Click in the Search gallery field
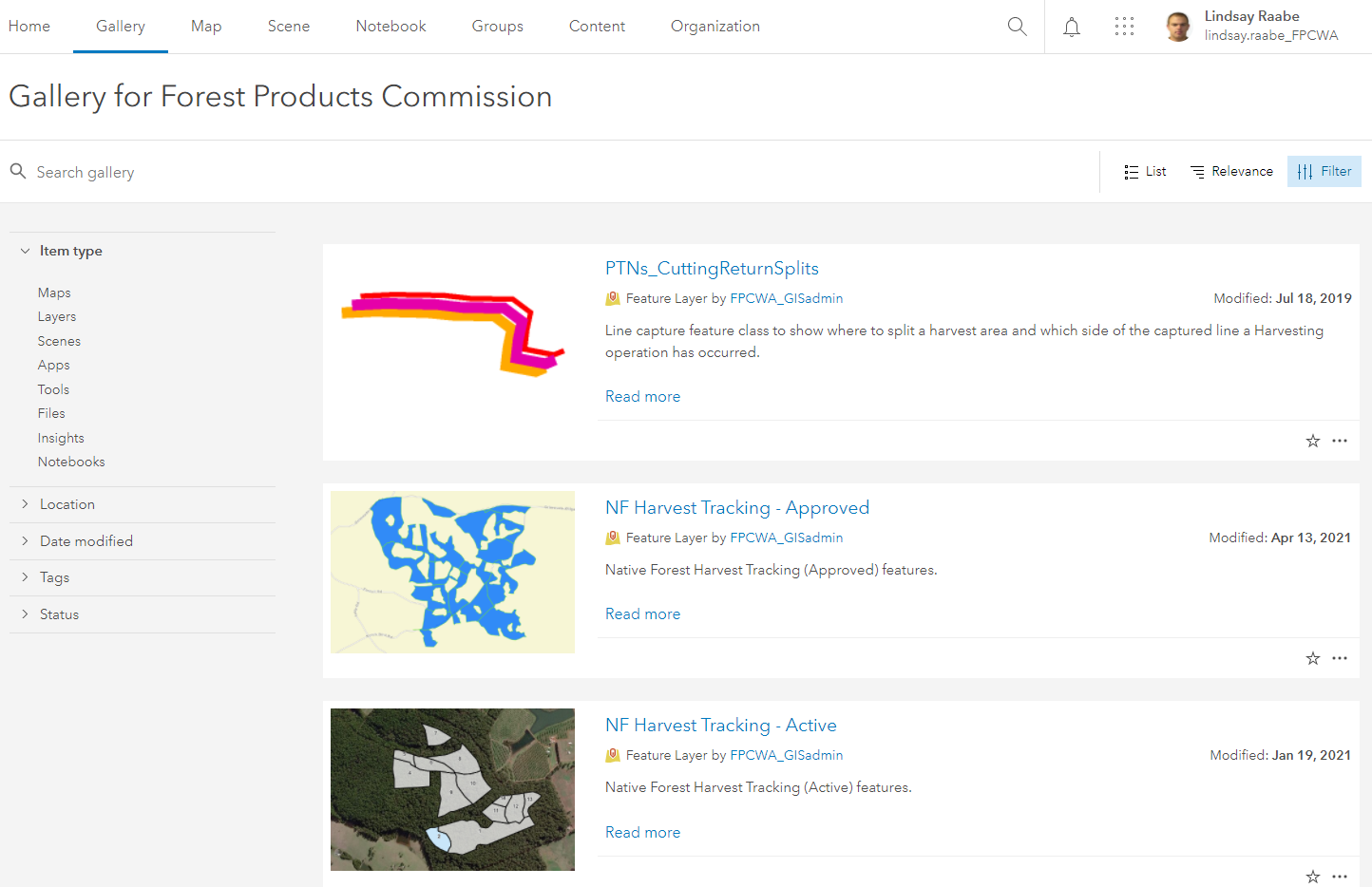This screenshot has height=887, width=1372. click(285, 172)
